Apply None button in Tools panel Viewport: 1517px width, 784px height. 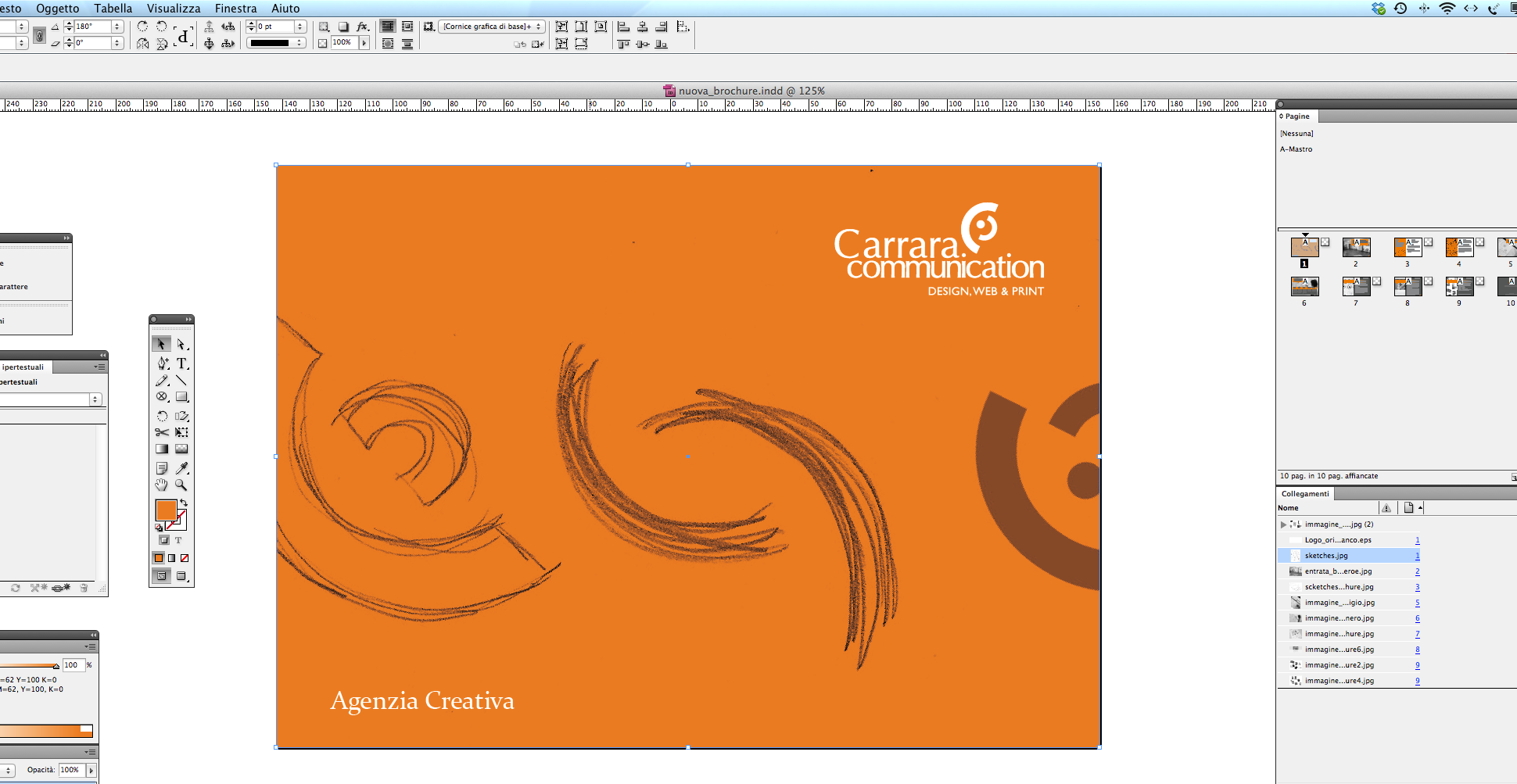pyautogui.click(x=185, y=558)
